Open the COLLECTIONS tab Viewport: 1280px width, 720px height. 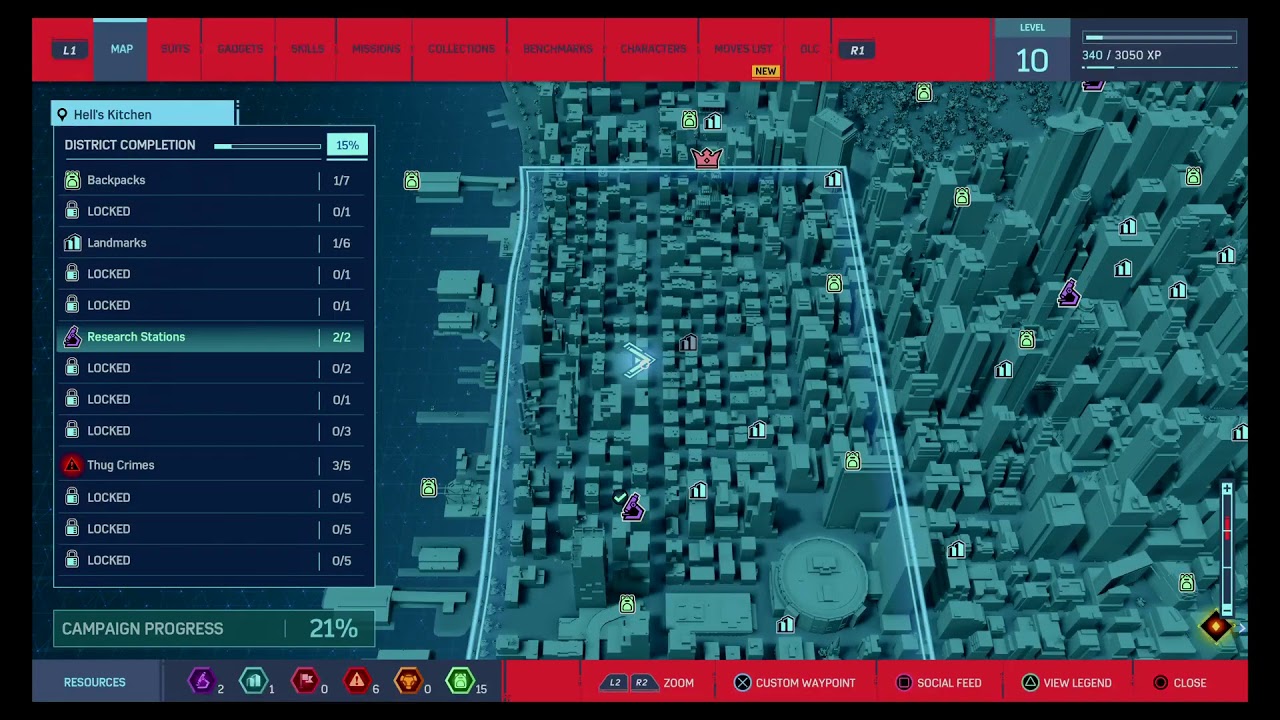[x=461, y=49]
